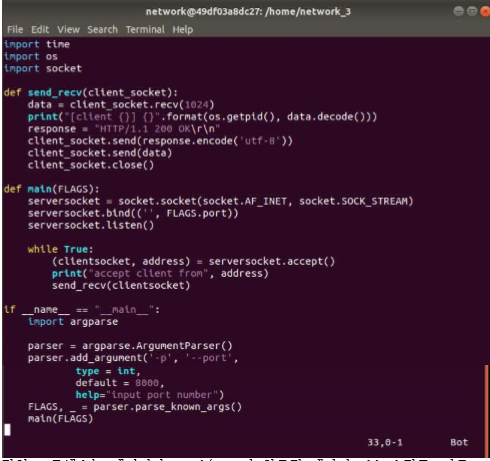Click the 'import socket' line

[43, 68]
